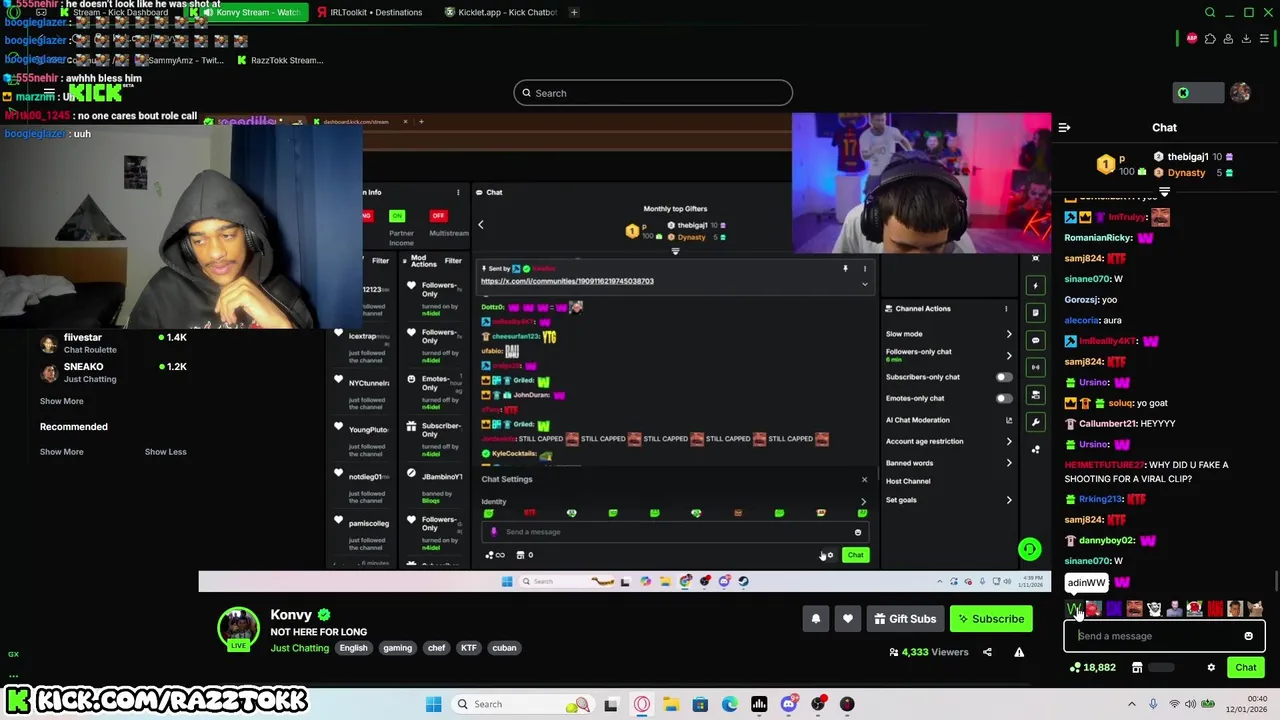Open SNEAKO channel in sidebar
Screen dimensions: 1280x720
click(113, 372)
